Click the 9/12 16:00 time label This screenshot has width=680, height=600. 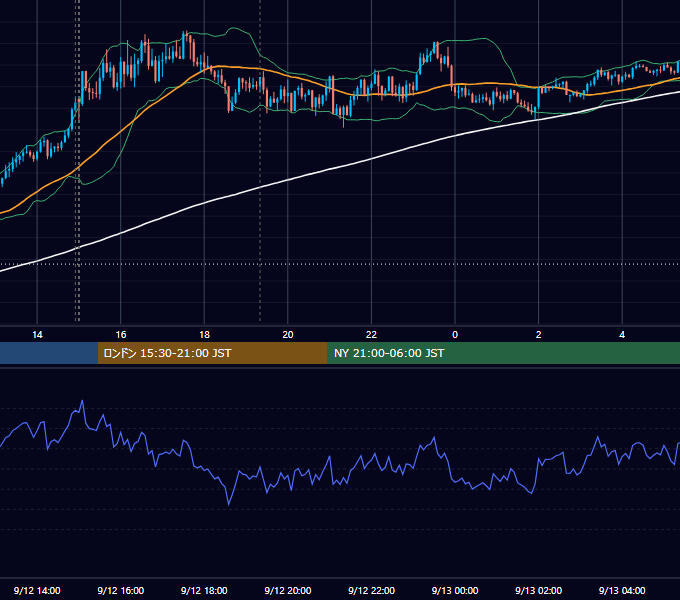tap(121, 590)
